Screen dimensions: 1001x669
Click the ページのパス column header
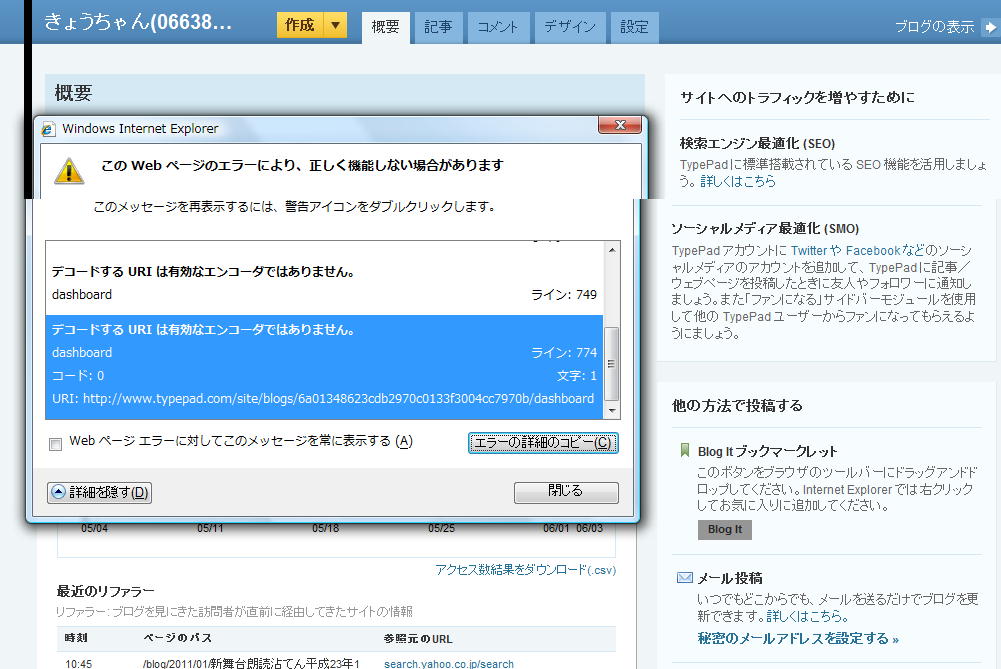(x=177, y=638)
